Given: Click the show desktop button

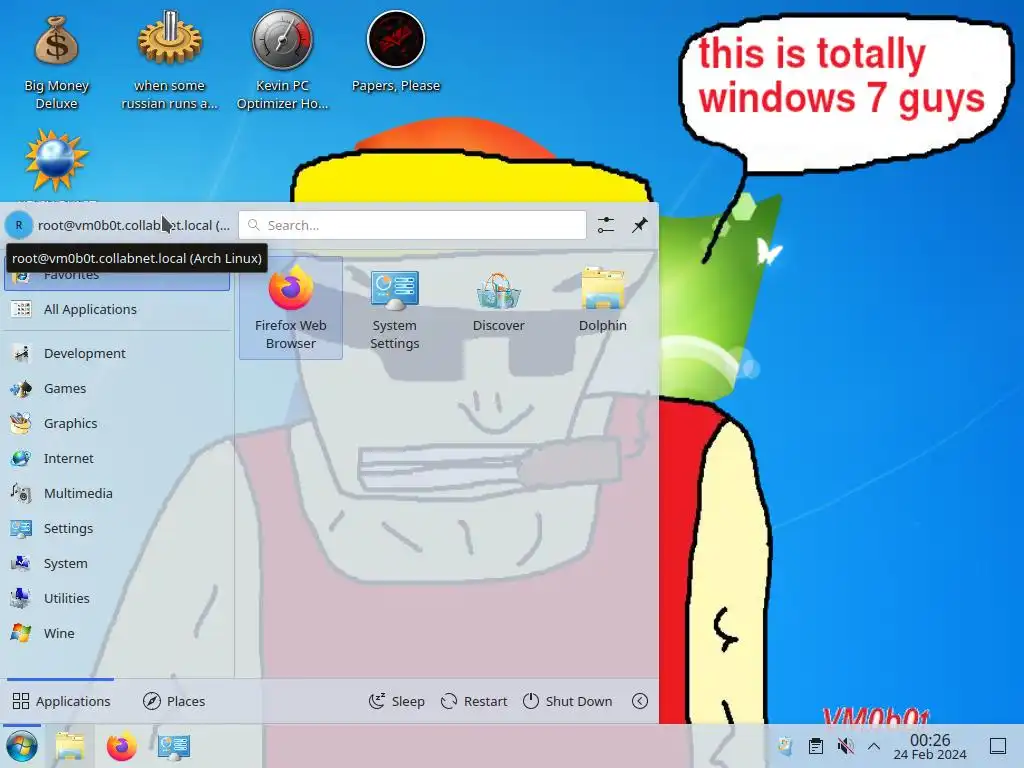Looking at the screenshot, I should [x=998, y=746].
